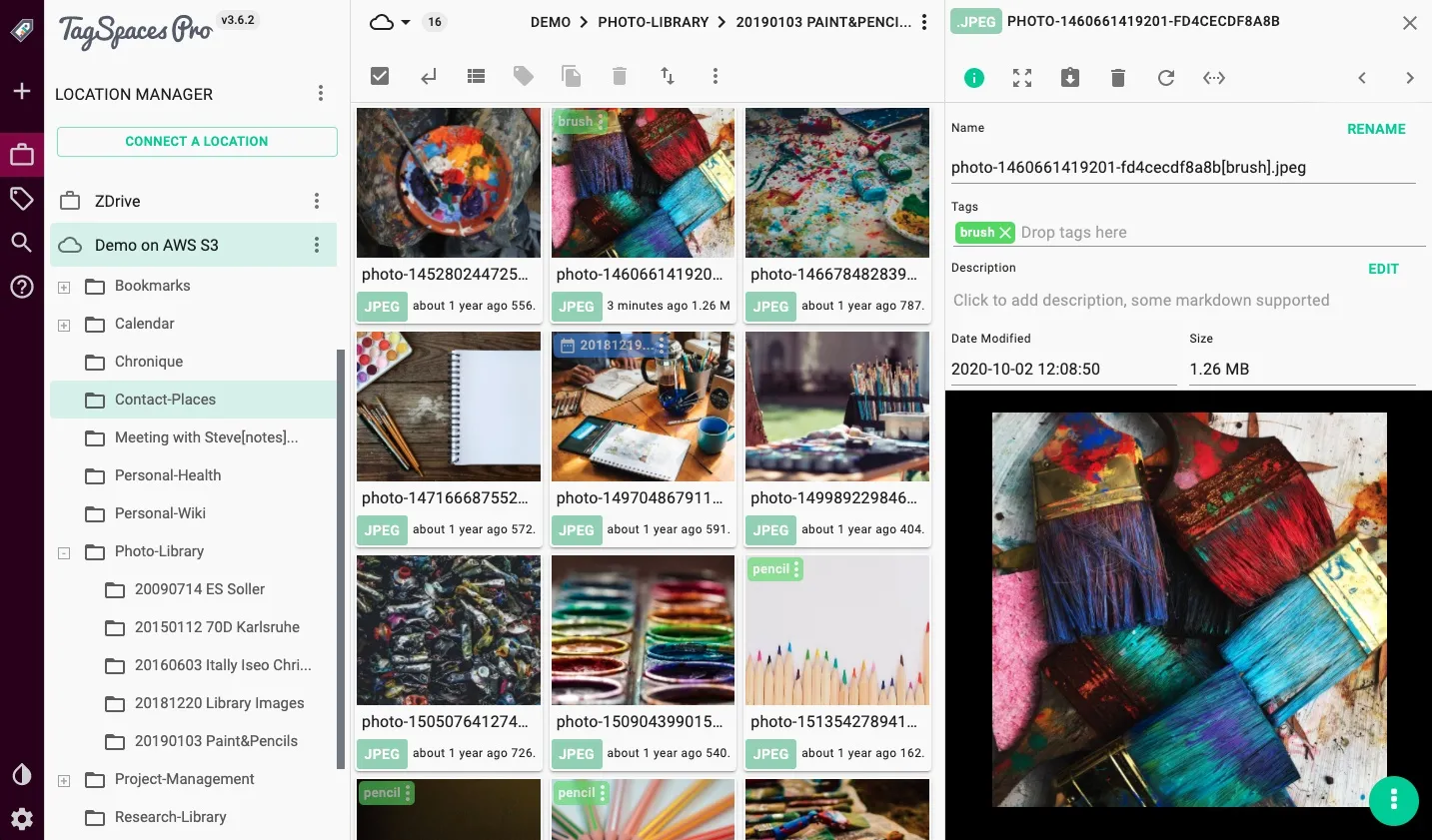Open the folder view more options menu

click(x=716, y=76)
